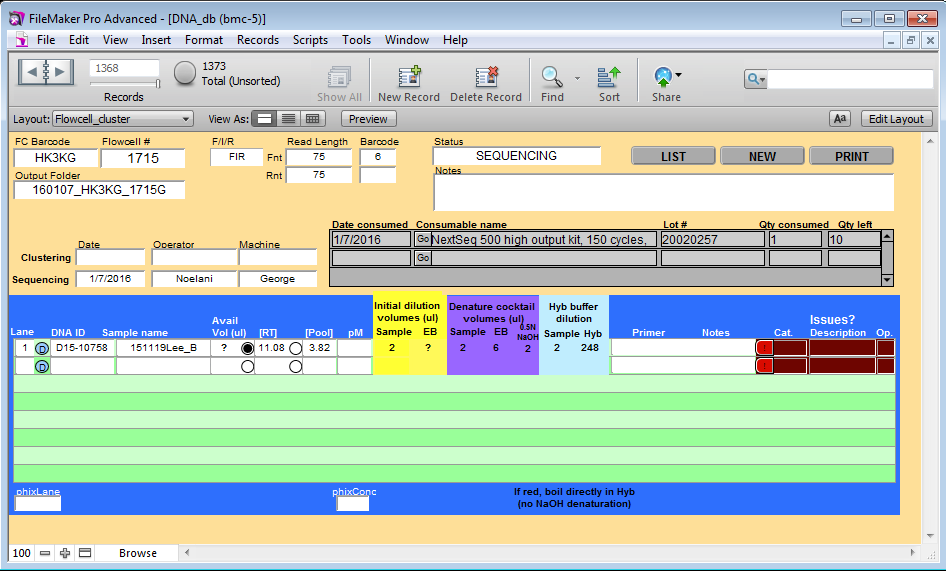Click the record slider under the record number
Viewport: 946px width, 571px height.
tap(124, 85)
